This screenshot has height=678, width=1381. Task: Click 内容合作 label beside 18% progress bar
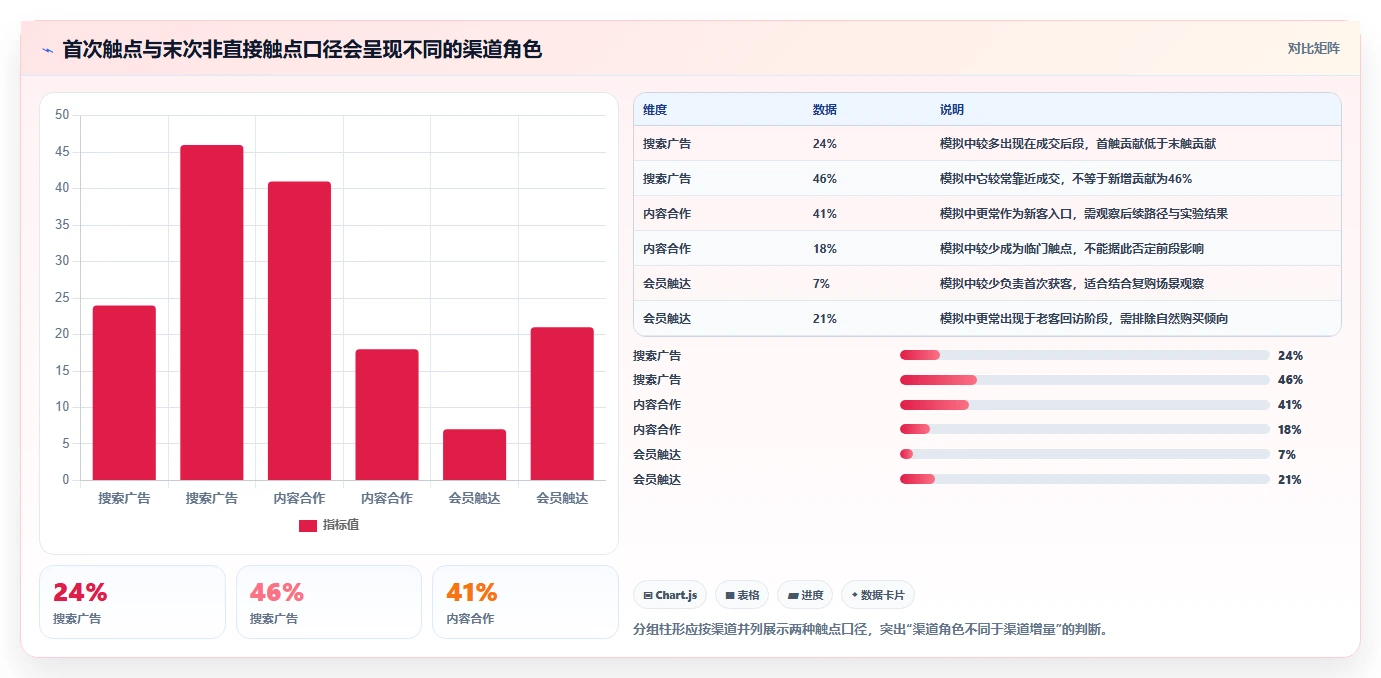pyautogui.click(x=657, y=429)
